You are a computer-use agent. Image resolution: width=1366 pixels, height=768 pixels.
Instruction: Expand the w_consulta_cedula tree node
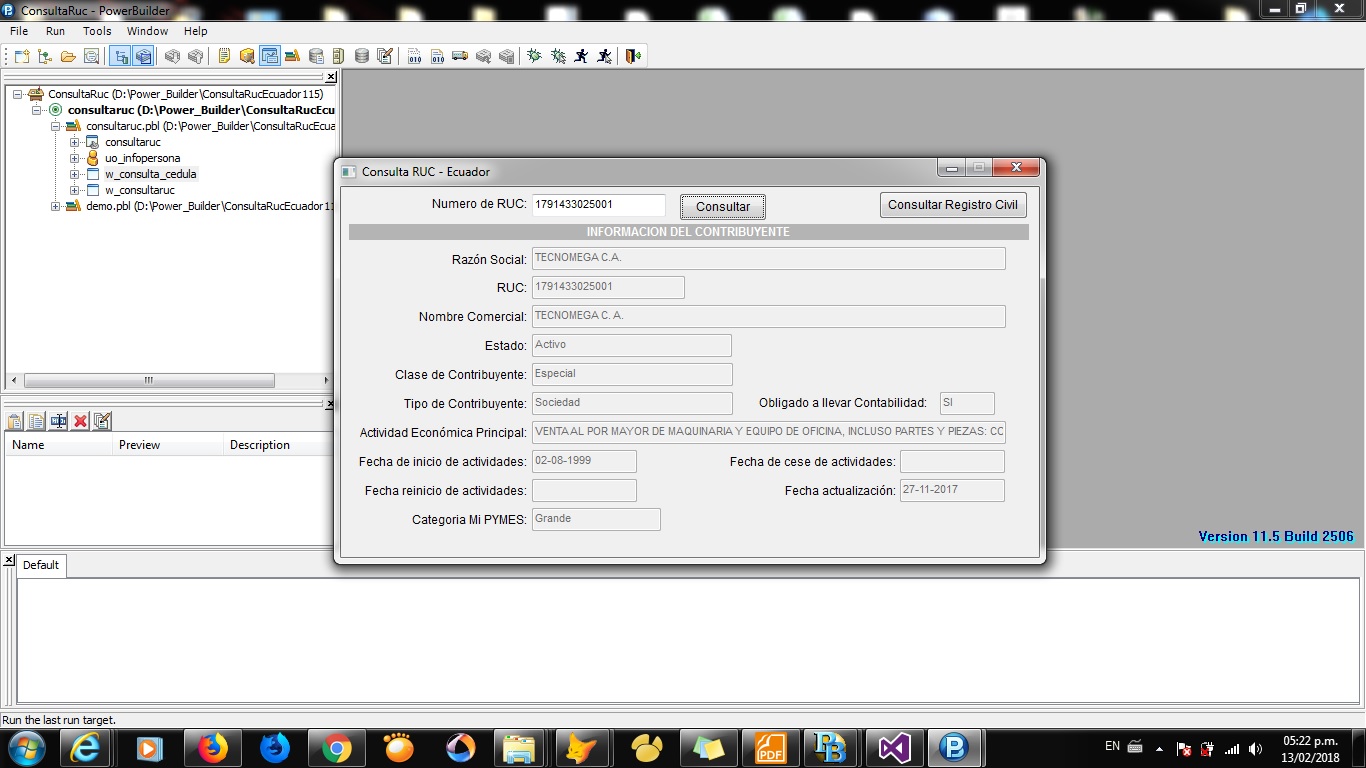pyautogui.click(x=75, y=174)
